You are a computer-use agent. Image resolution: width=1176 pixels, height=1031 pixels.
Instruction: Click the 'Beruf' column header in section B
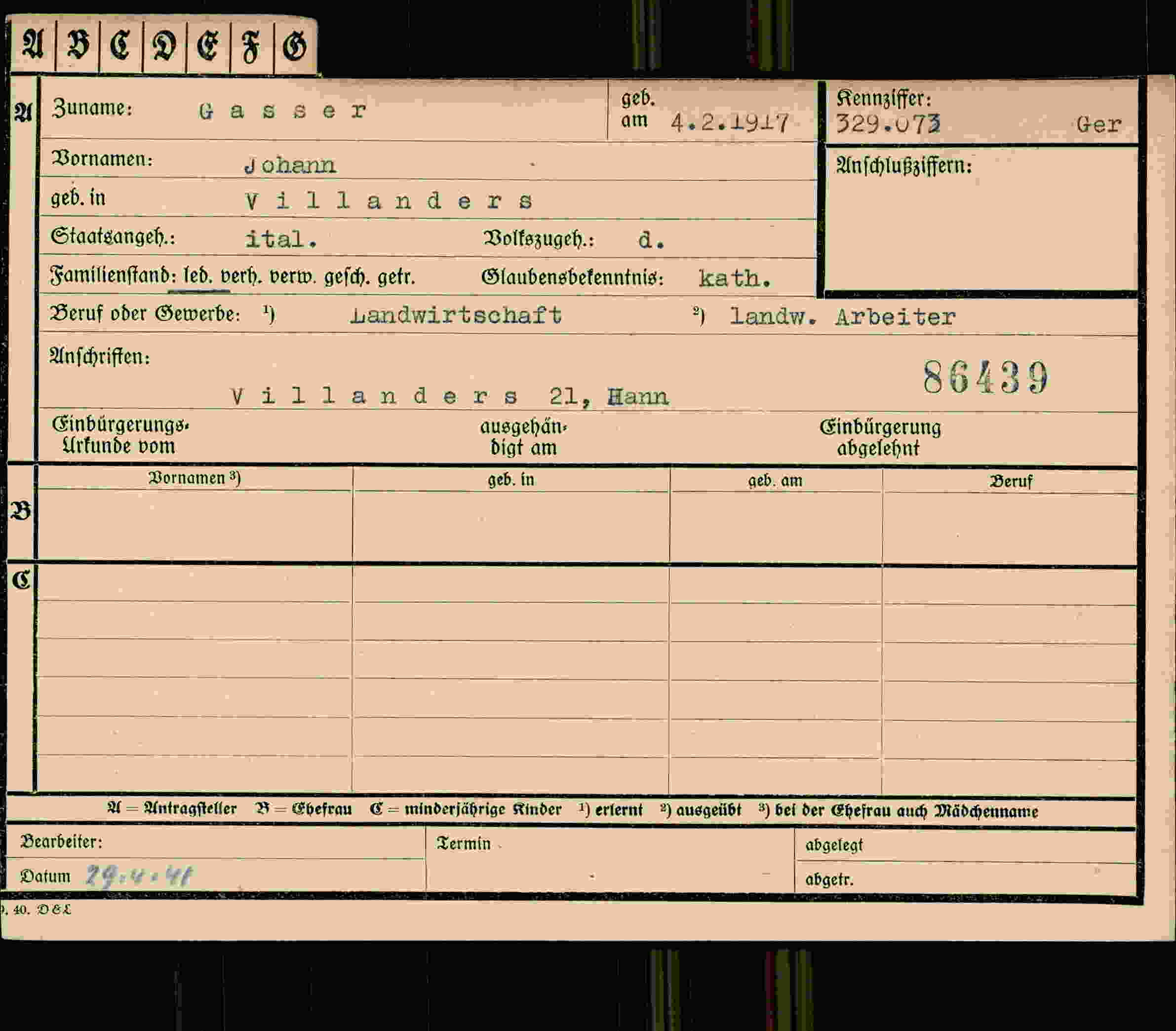pos(1011,481)
